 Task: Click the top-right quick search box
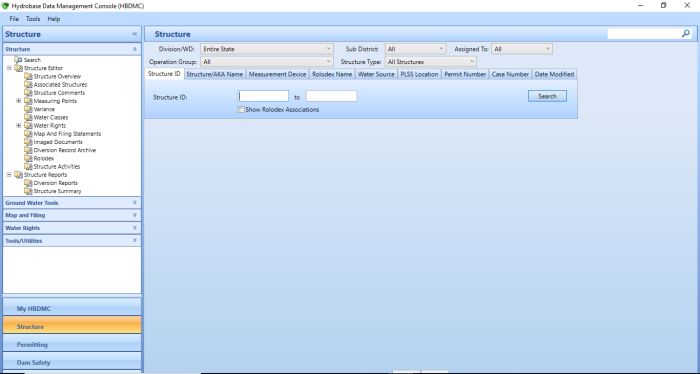tap(644, 33)
